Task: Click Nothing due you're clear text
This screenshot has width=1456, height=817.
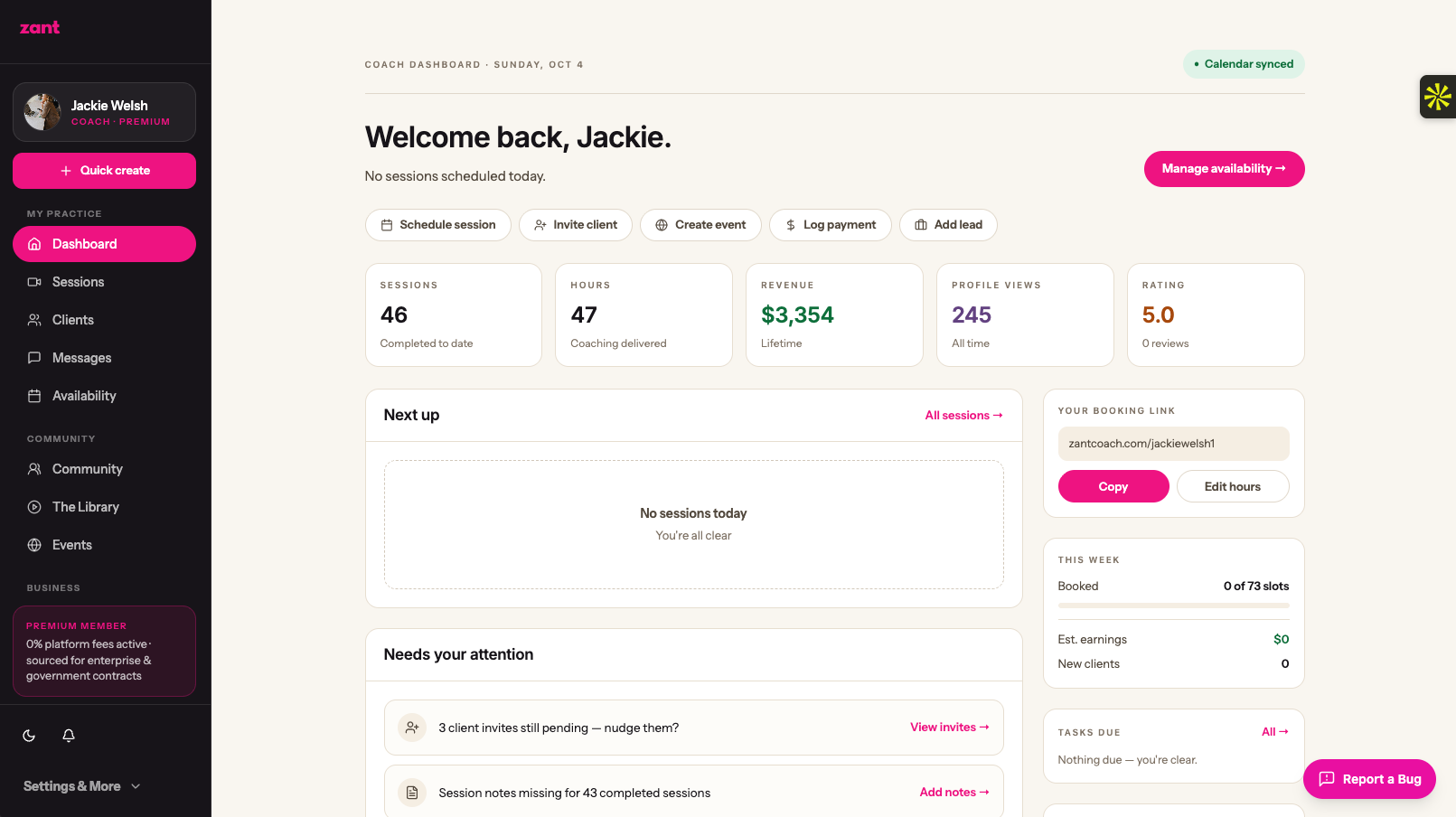Action: (x=1127, y=760)
